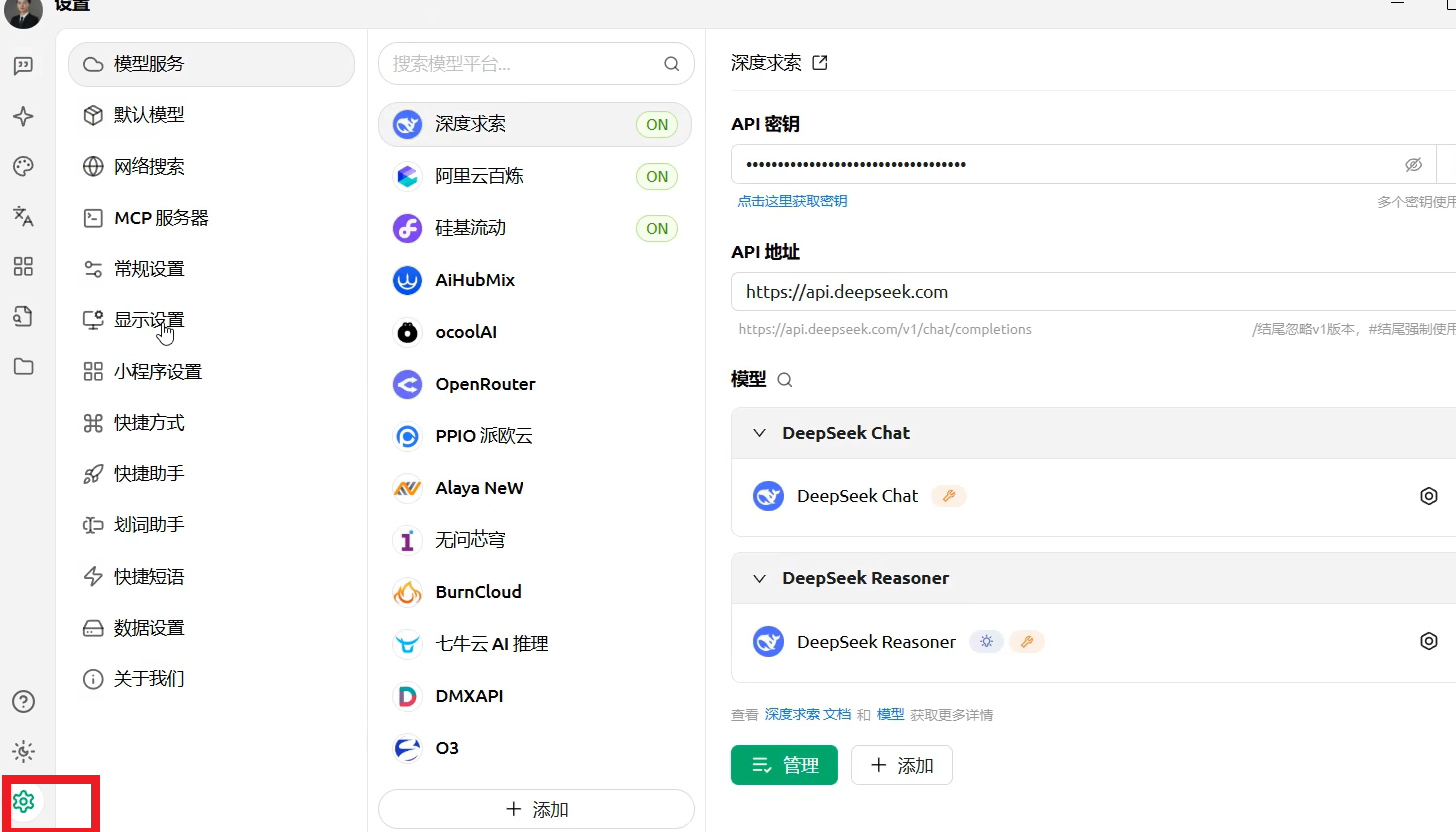Screen dimensions: 1456x832
Task: Select Alaya NeW provider
Action: [x=535, y=489]
